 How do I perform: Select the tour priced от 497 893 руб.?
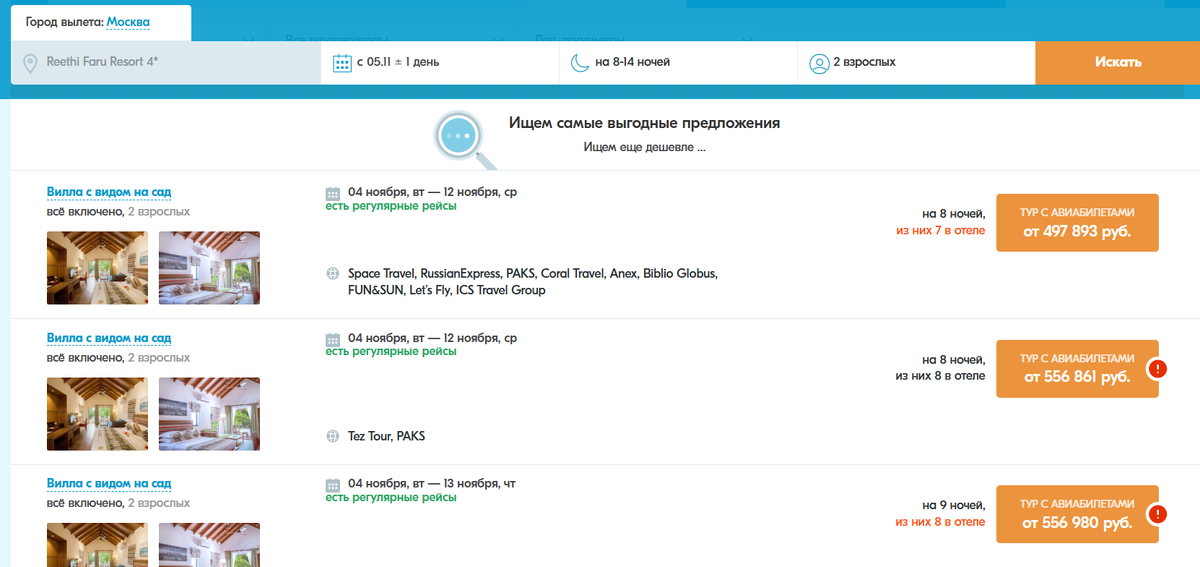(x=1077, y=223)
